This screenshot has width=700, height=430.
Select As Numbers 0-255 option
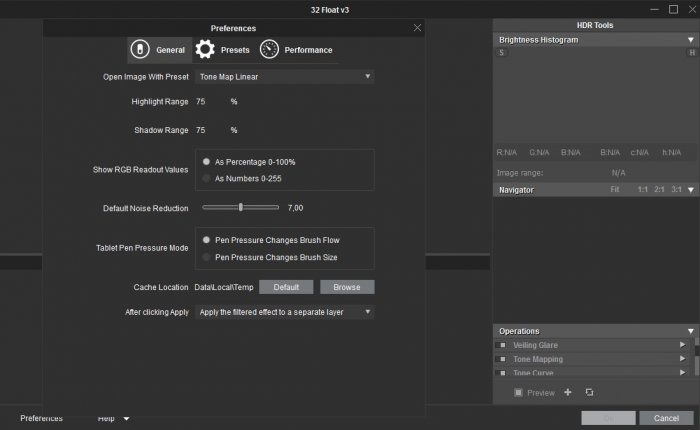tap(207, 178)
